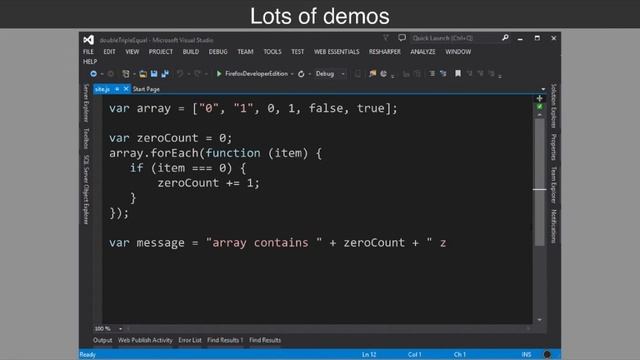Click the Navigate Backward arrow icon
The height and width of the screenshot is (360, 640).
(93, 74)
